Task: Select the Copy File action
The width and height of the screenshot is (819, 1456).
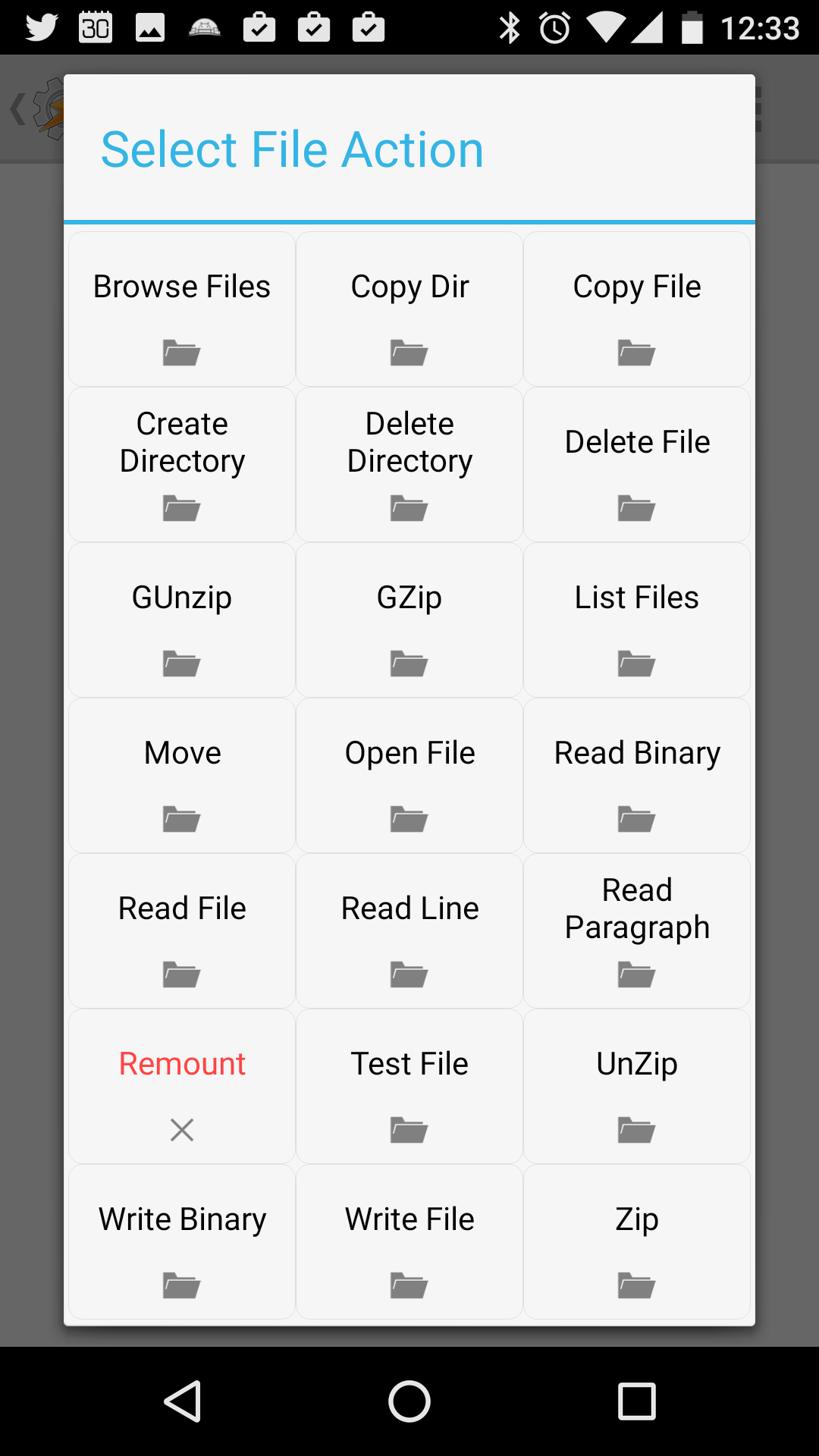Action: click(x=637, y=309)
